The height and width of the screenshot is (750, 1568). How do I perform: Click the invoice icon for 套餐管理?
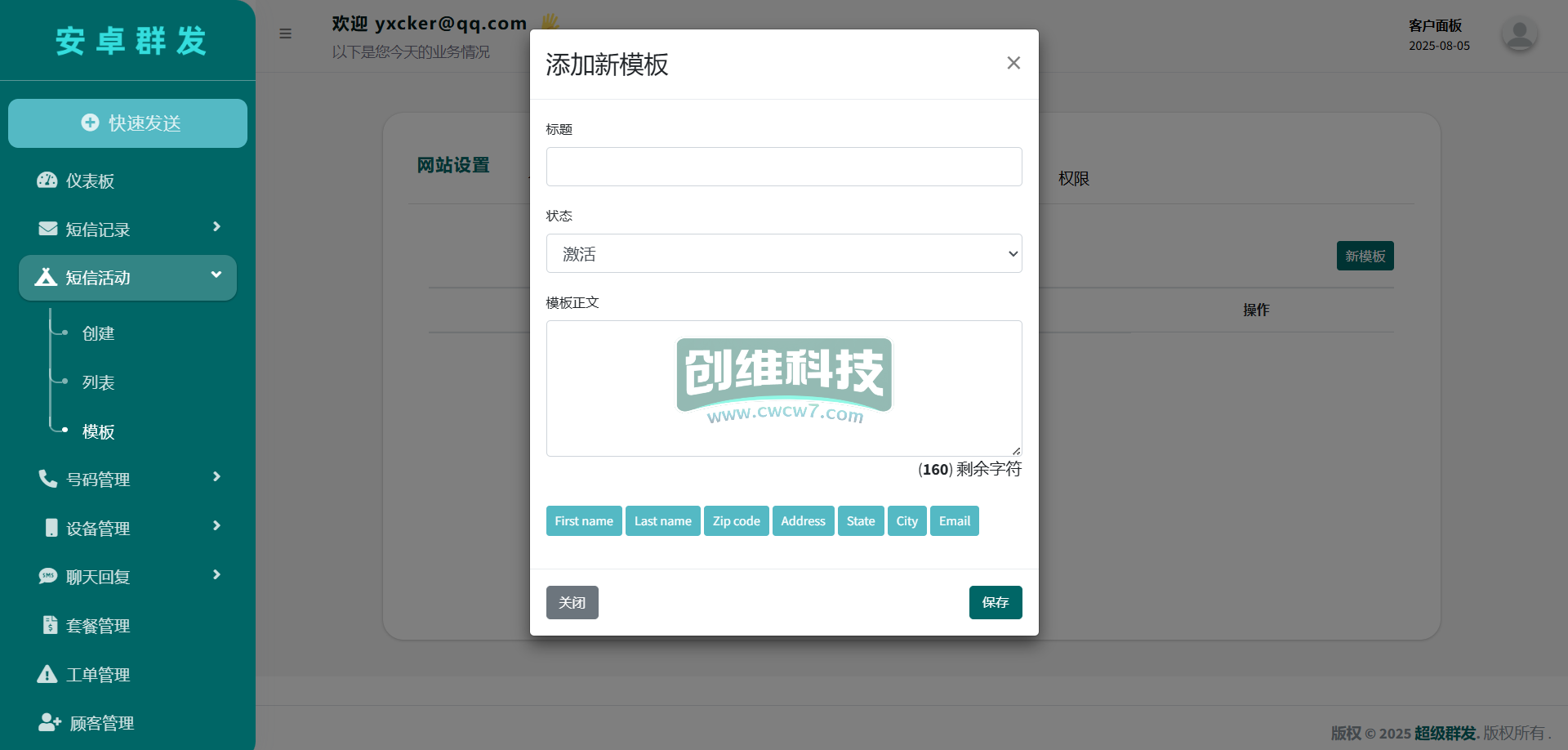click(x=51, y=625)
